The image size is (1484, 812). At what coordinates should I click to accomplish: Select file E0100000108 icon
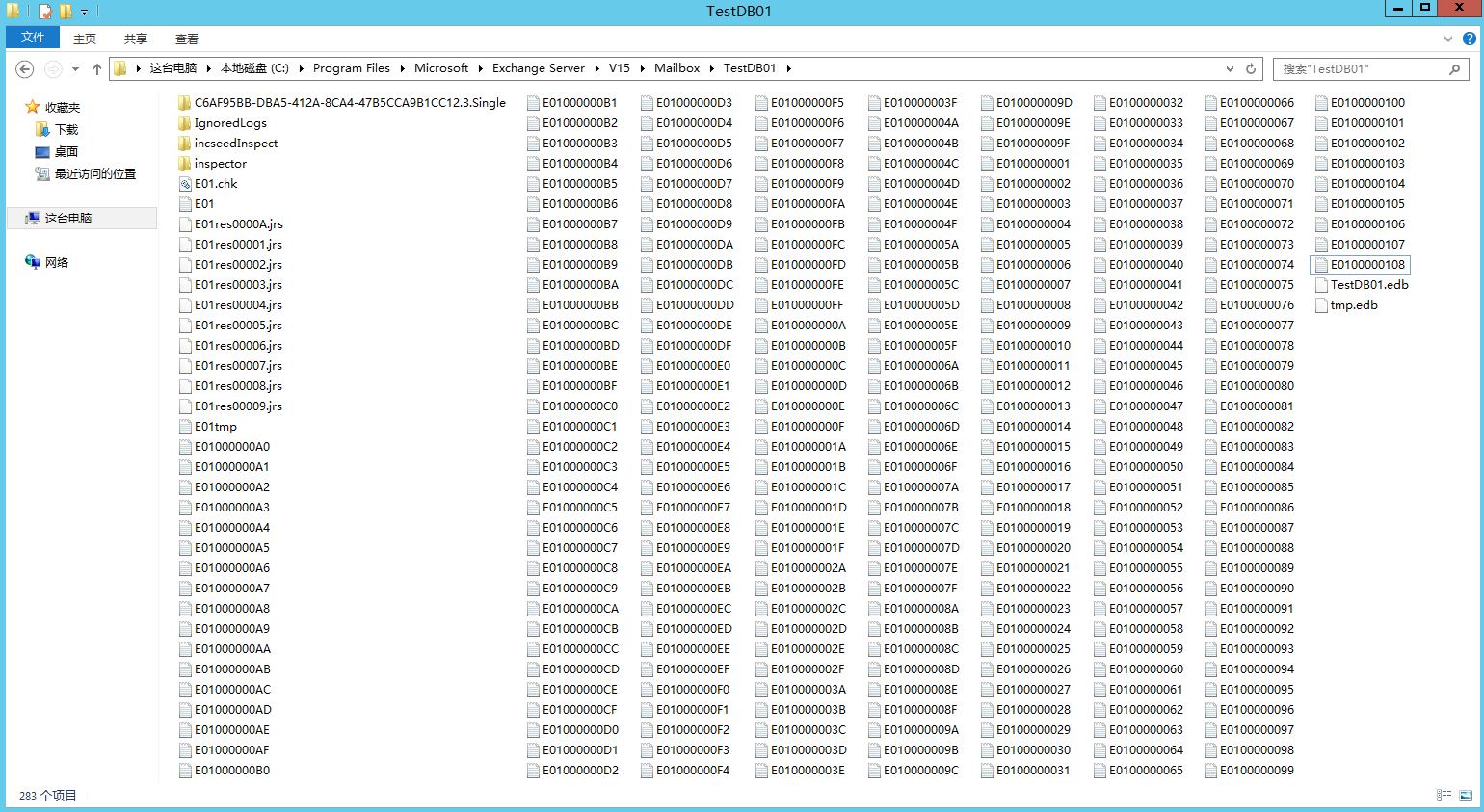click(1322, 265)
